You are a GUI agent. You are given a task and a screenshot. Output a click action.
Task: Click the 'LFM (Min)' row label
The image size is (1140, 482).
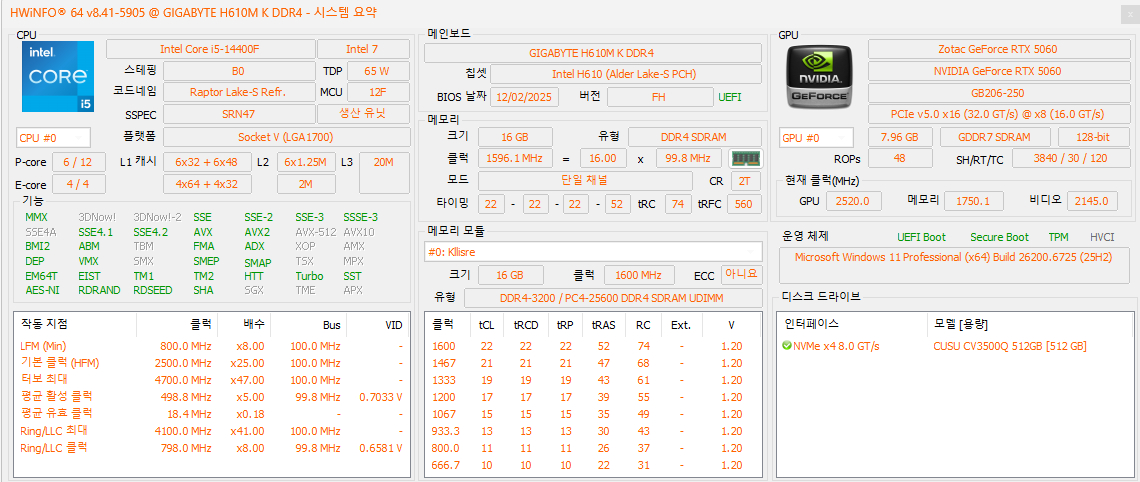click(x=43, y=346)
